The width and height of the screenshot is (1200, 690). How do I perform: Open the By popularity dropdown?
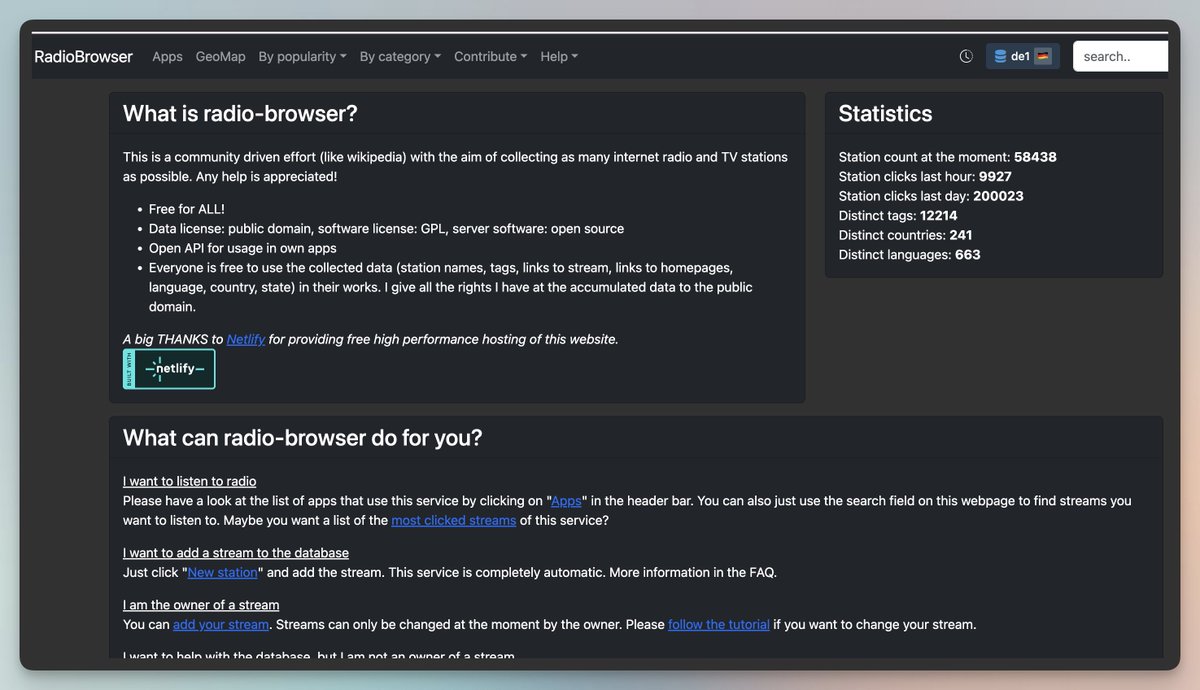(302, 56)
